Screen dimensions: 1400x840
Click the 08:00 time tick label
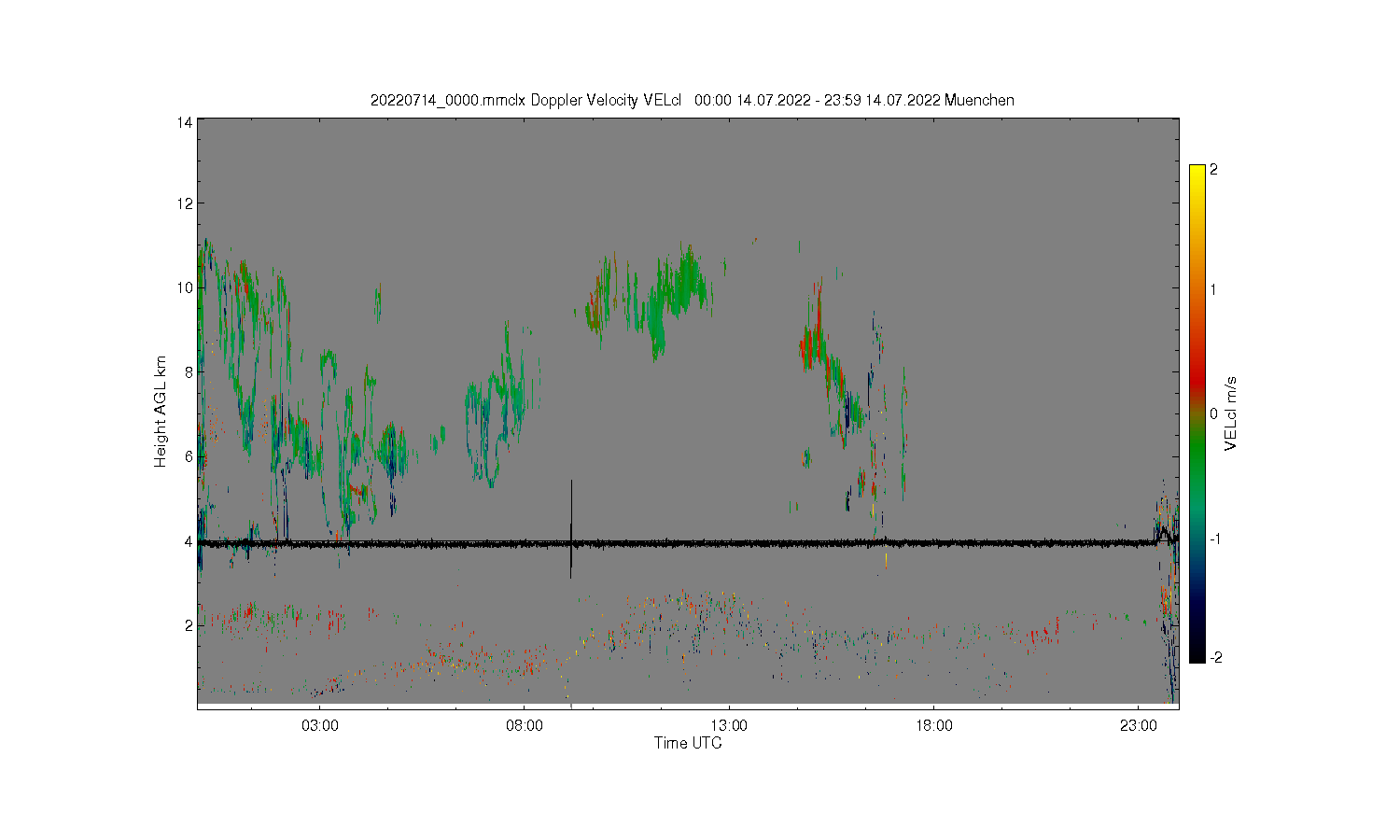click(525, 726)
